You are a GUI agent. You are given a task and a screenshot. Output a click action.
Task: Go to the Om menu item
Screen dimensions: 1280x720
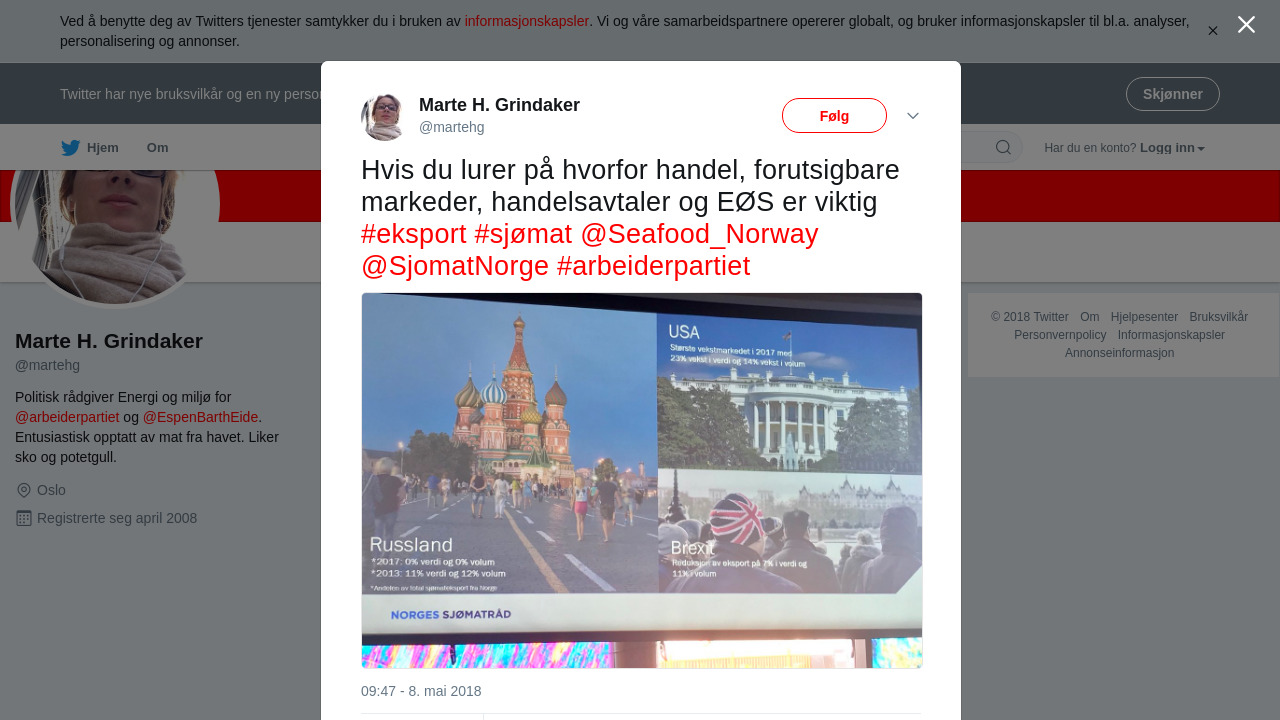point(158,148)
